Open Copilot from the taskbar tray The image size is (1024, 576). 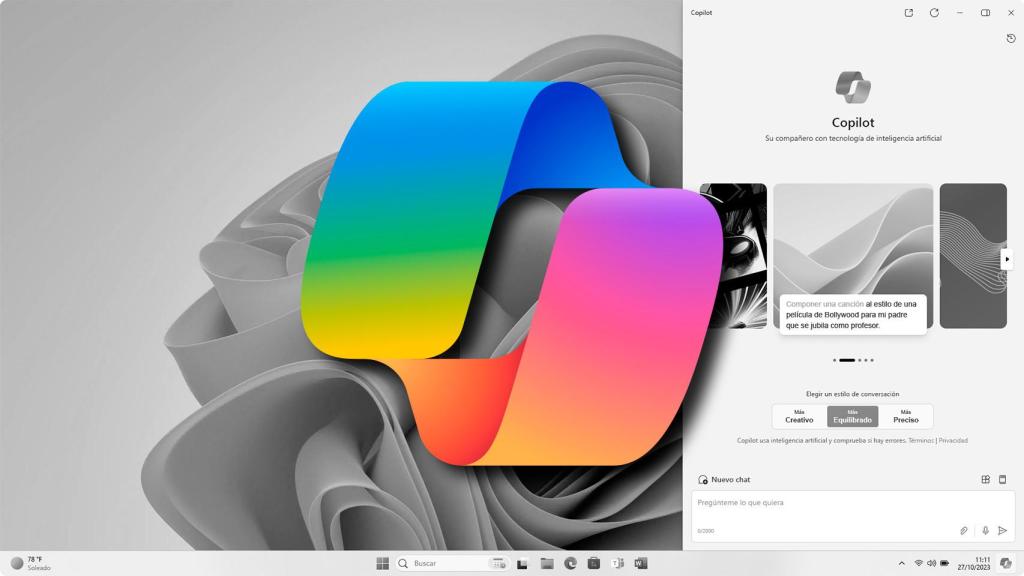1004,562
